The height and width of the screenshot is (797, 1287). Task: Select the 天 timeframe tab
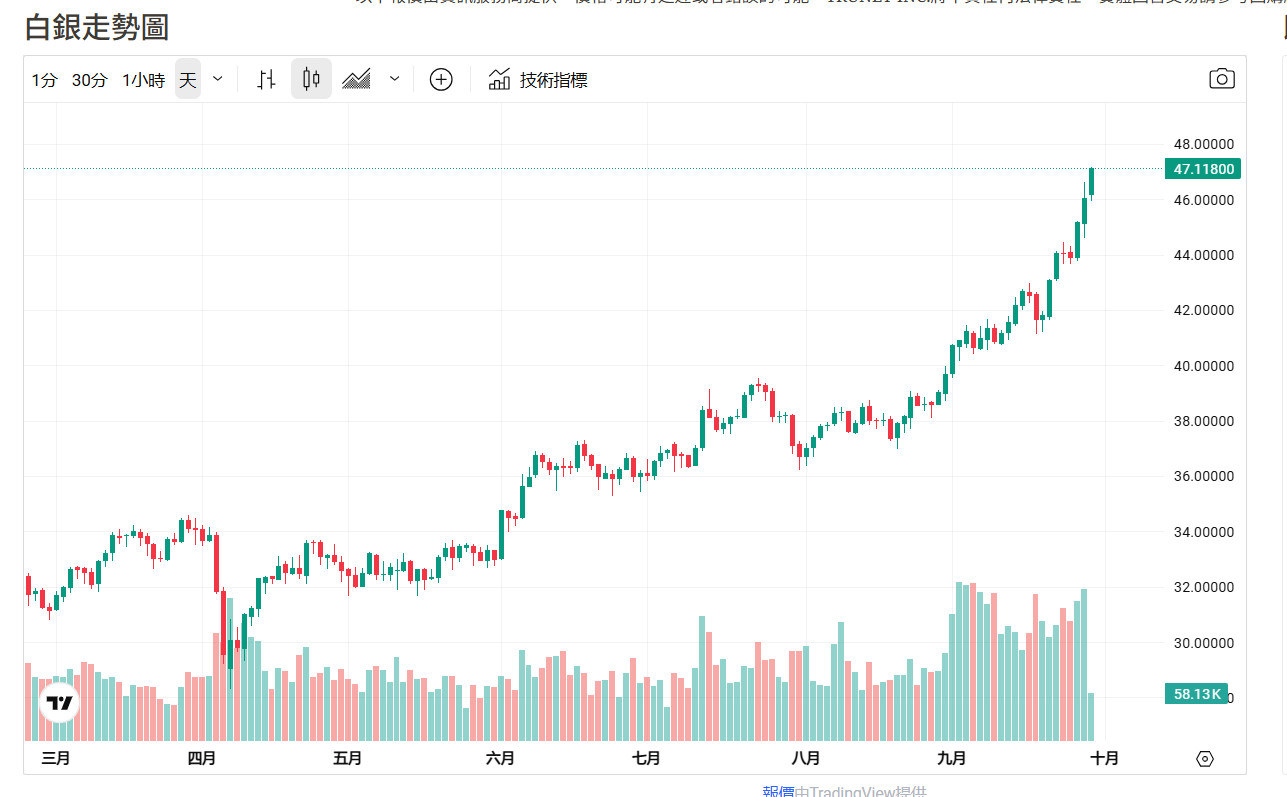(x=187, y=79)
